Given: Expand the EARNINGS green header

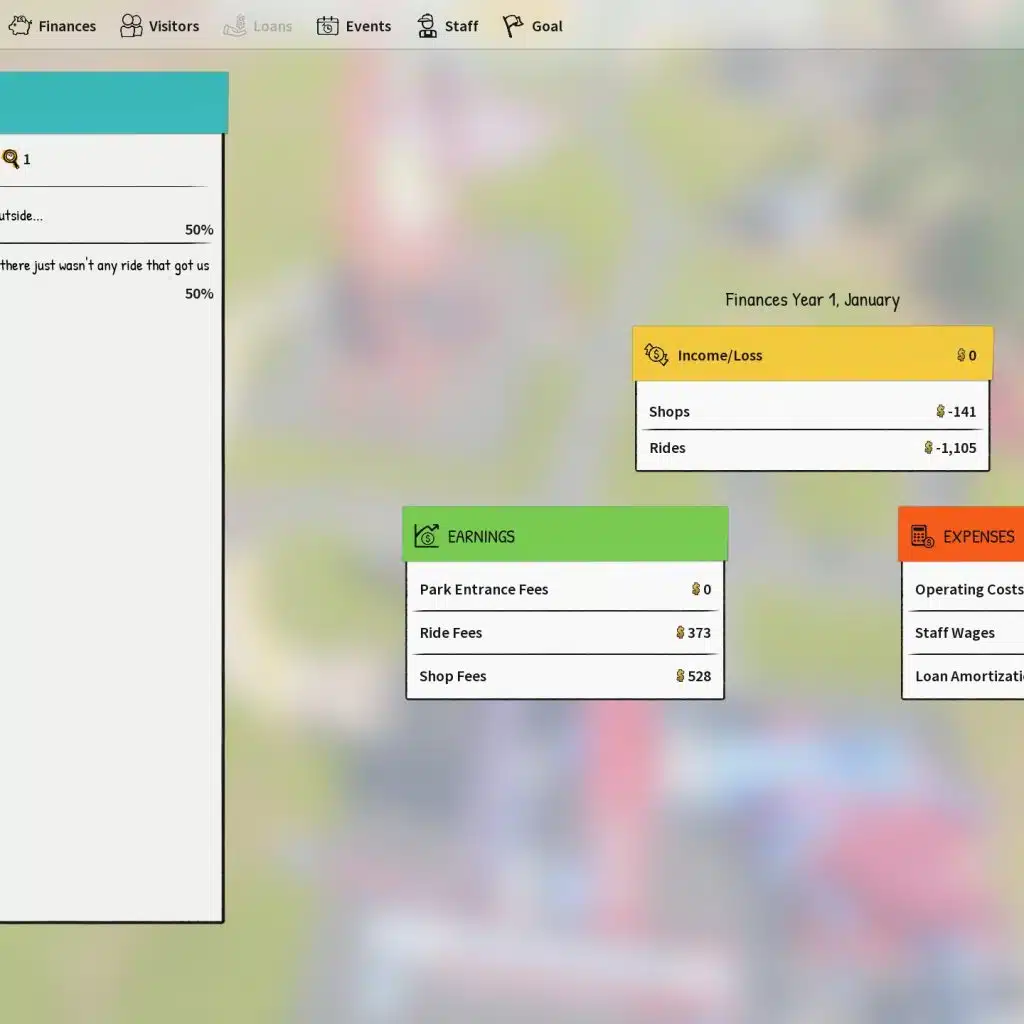Looking at the screenshot, I should [x=565, y=536].
